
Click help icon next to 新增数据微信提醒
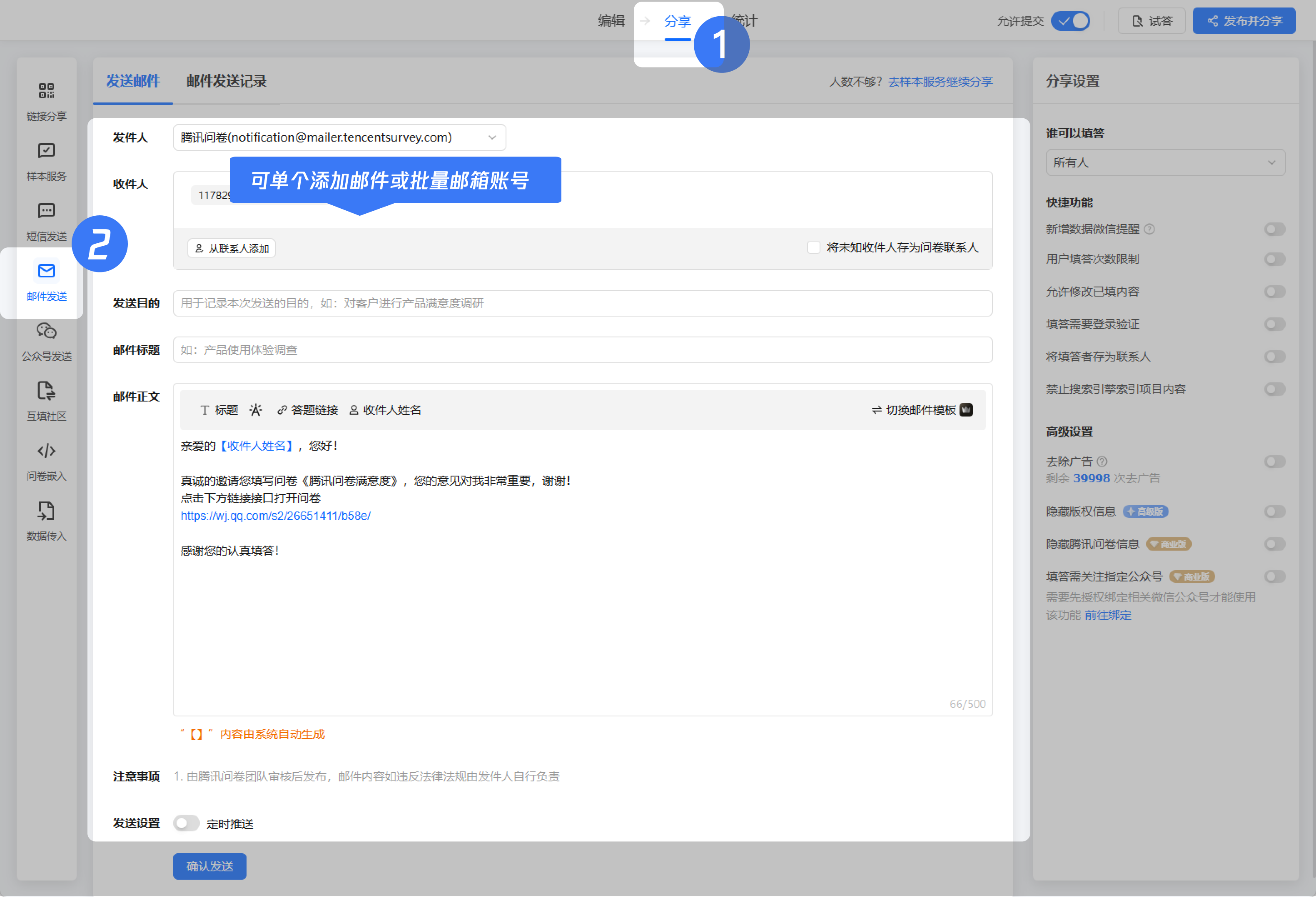click(x=1149, y=229)
